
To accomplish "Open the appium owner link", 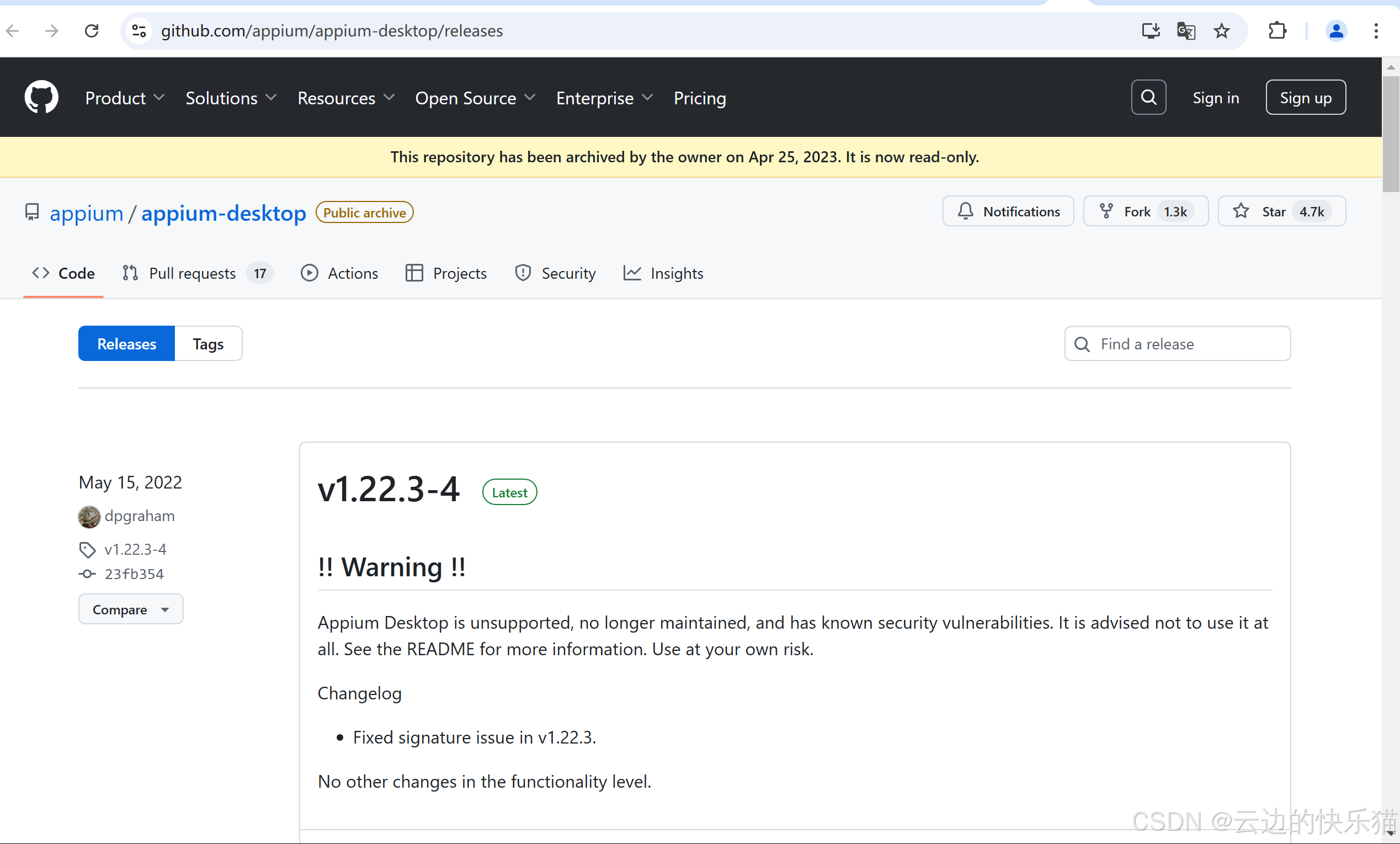I will pos(87,213).
